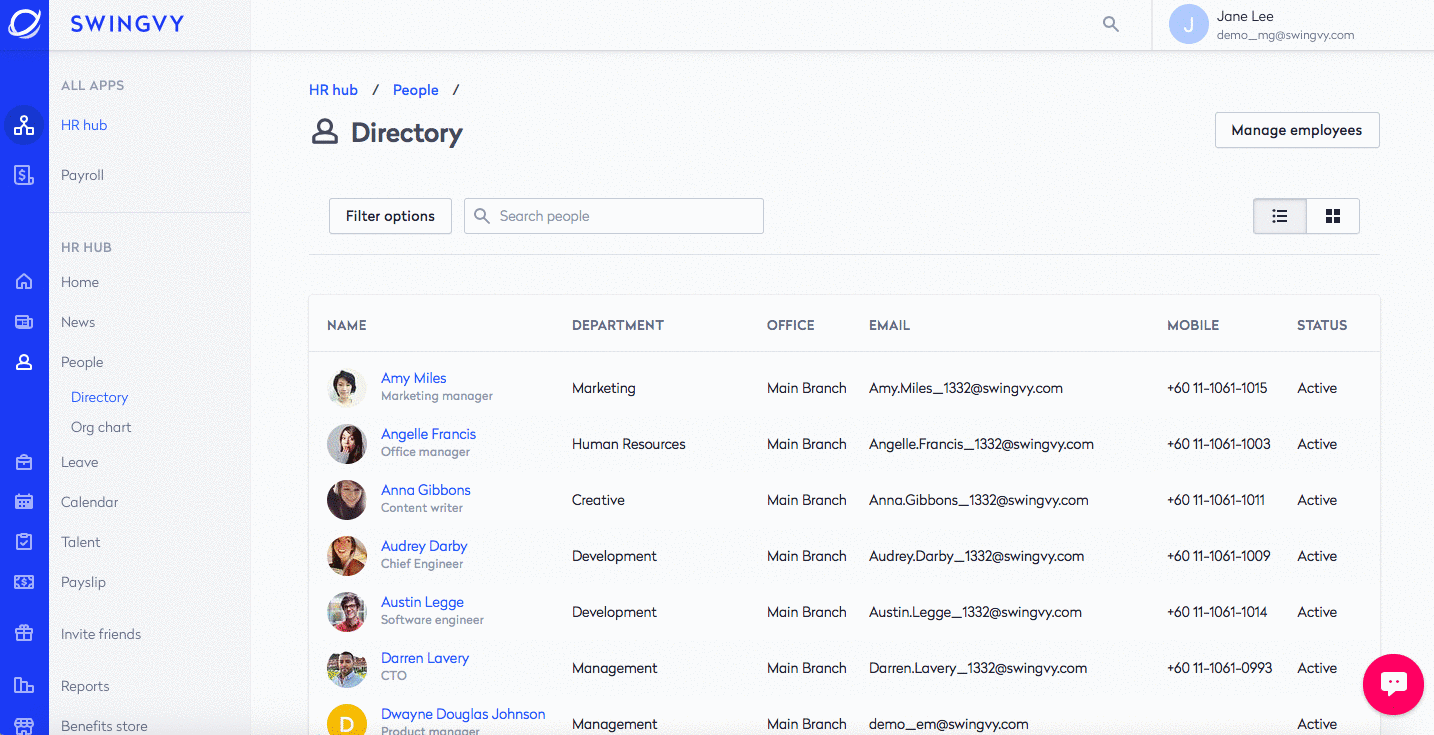Click the Calendar icon in sidebar
This screenshot has width=1434, height=735.
click(x=24, y=502)
